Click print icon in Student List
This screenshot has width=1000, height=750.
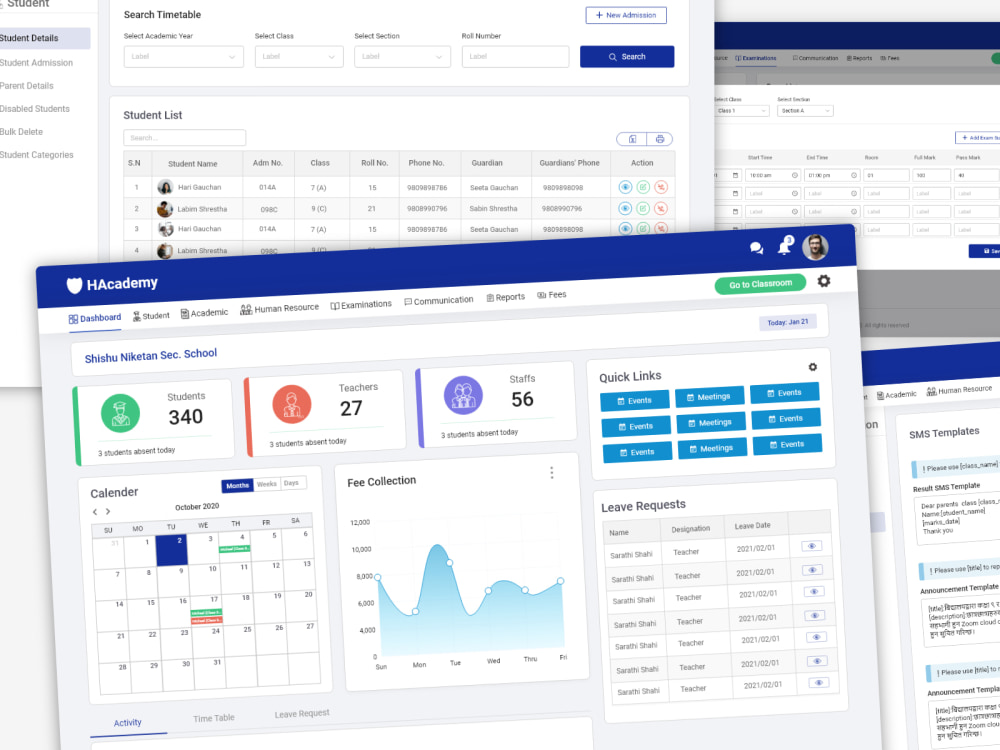tap(660, 139)
